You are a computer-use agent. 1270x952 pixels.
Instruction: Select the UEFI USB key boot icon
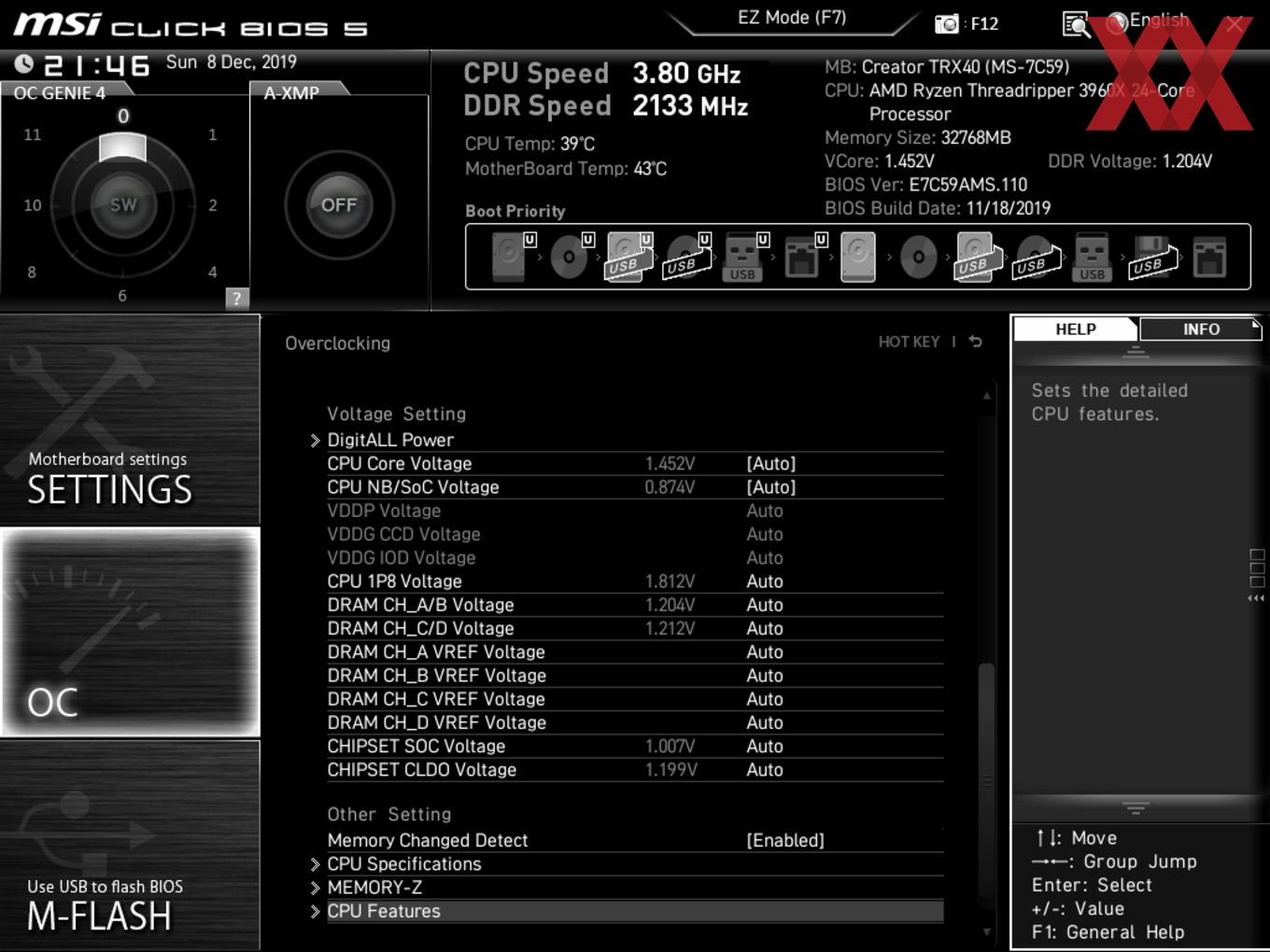point(745,257)
